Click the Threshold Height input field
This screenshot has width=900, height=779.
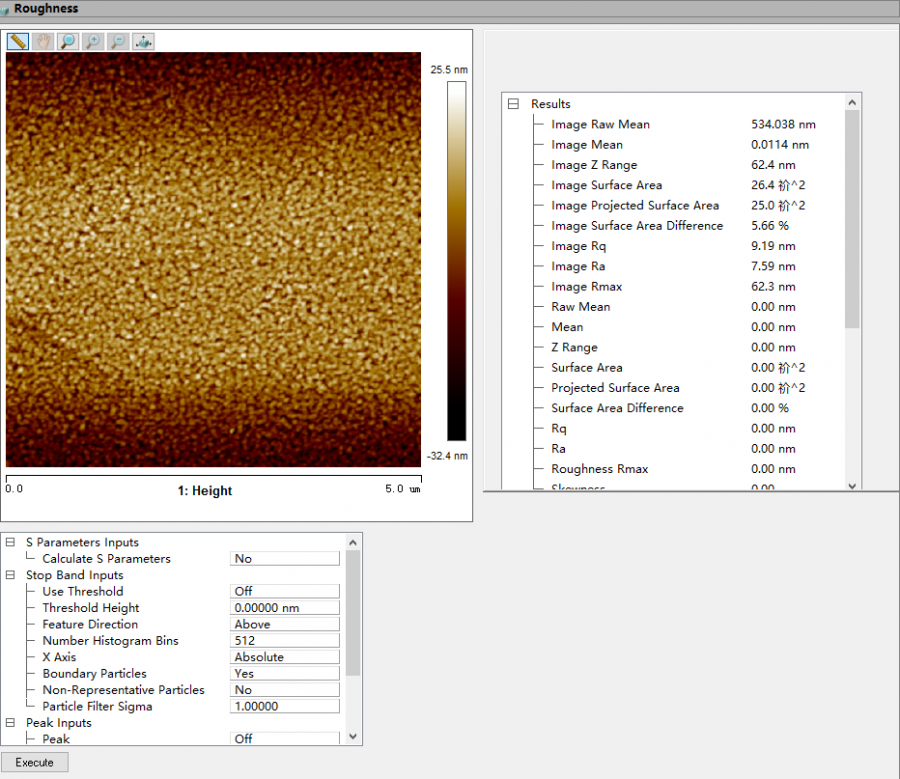285,608
